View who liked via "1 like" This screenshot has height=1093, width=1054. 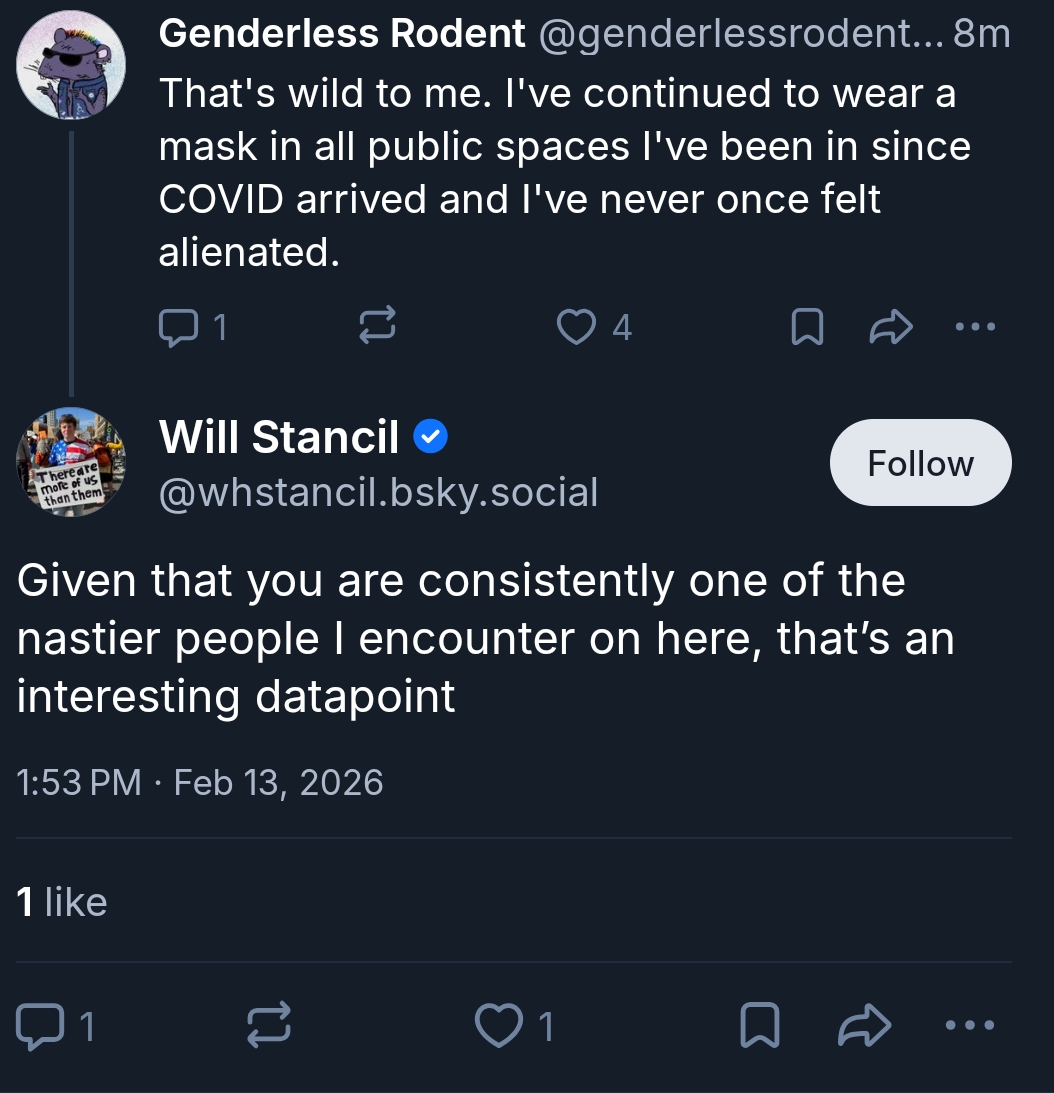click(x=62, y=902)
